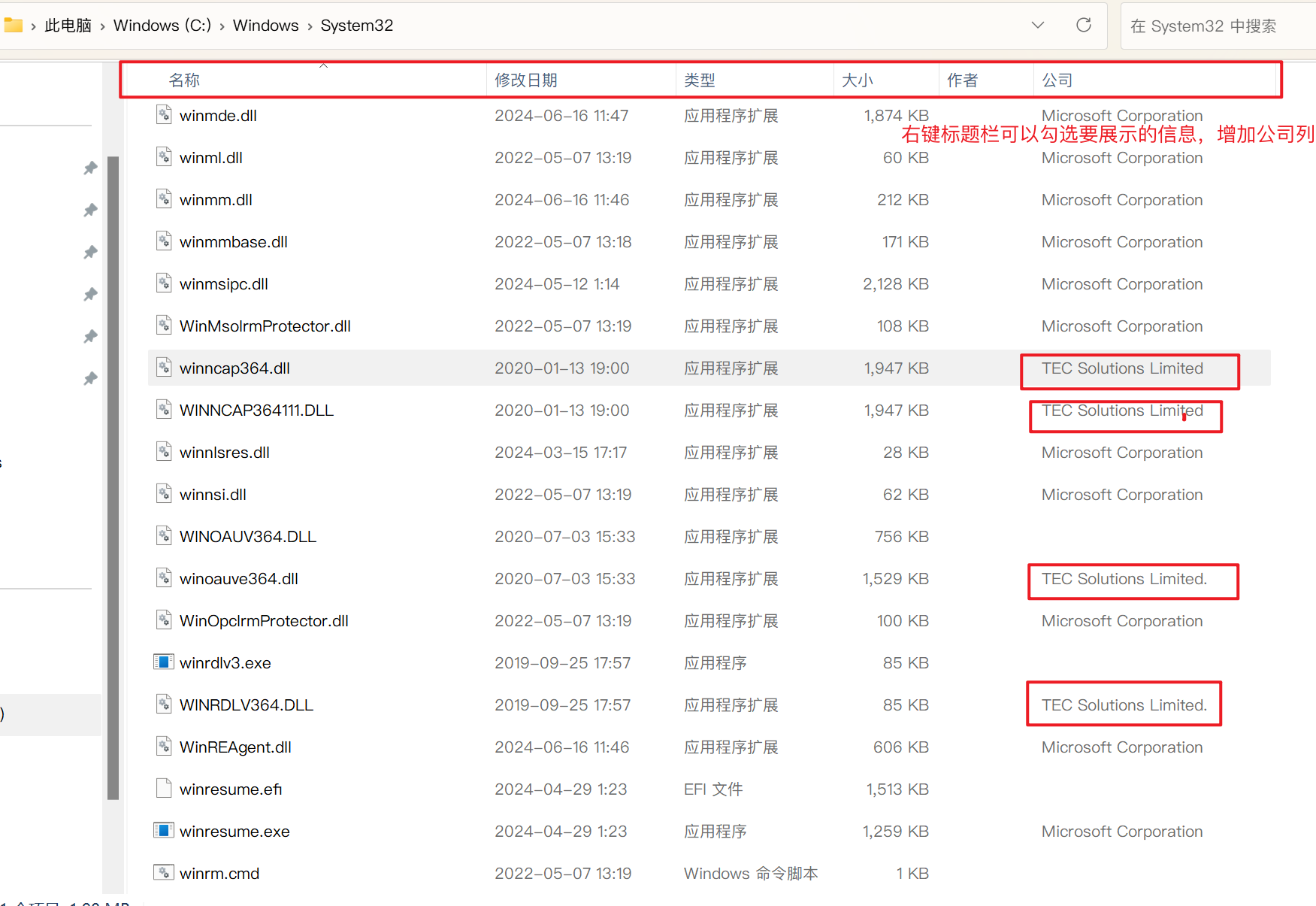The image size is (1316, 906).
Task: Open the address bar history dropdown
Action: (x=1037, y=25)
